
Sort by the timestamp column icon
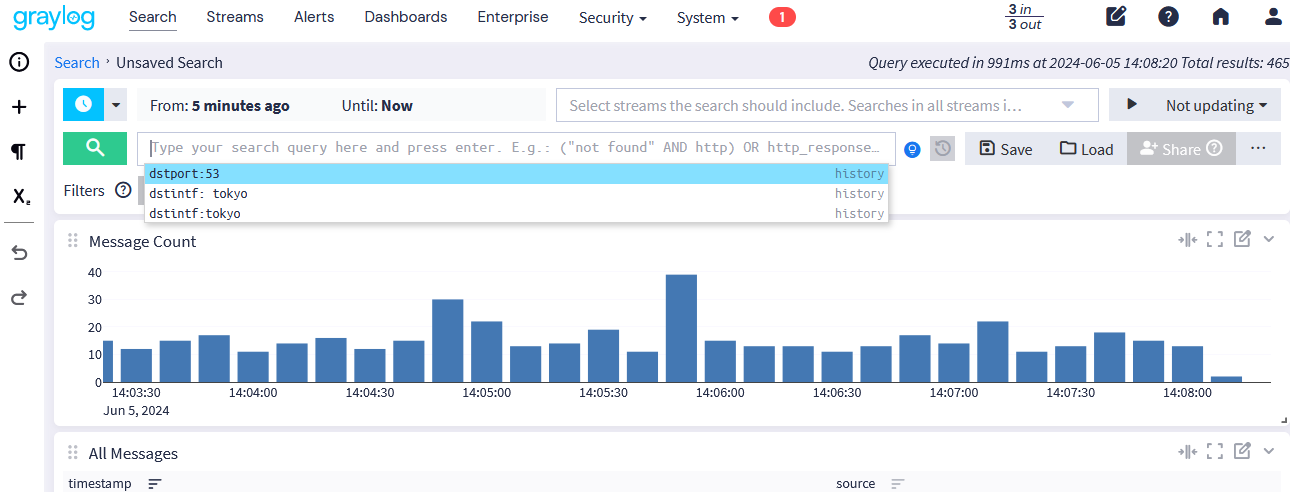(154, 484)
